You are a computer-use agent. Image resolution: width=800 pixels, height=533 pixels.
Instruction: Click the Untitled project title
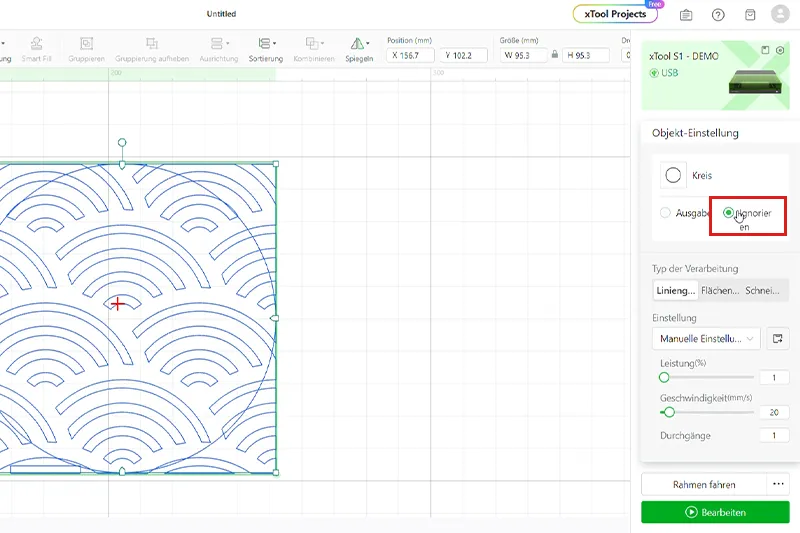[x=221, y=14]
